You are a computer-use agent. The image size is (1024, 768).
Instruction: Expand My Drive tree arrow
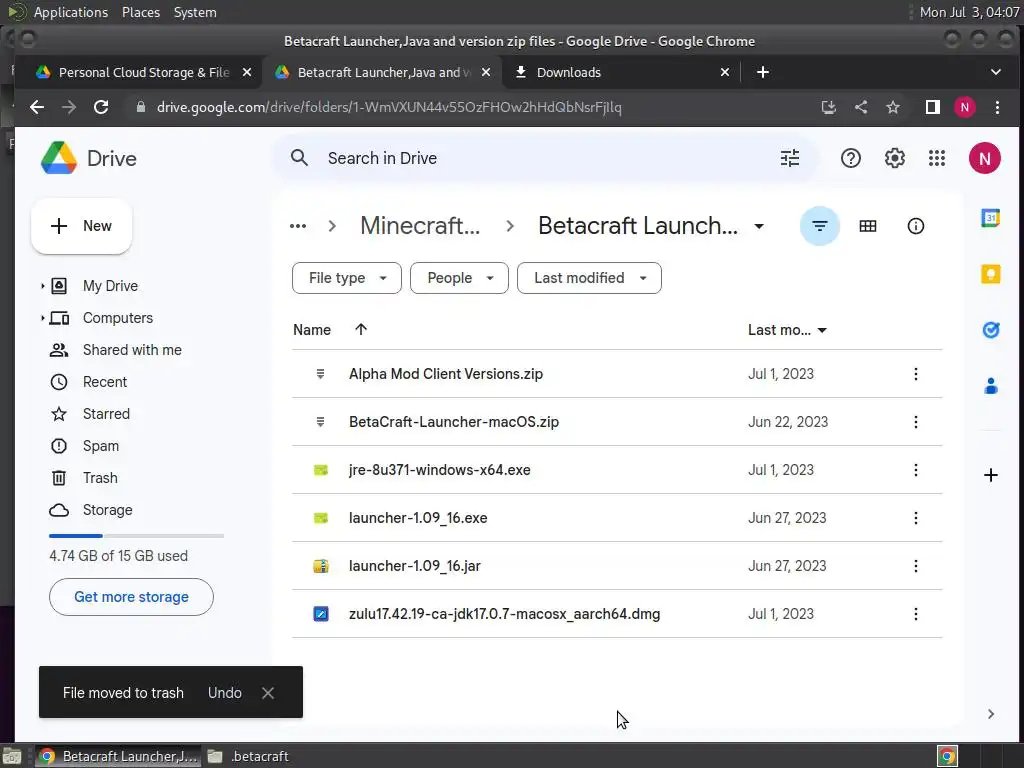coord(43,286)
